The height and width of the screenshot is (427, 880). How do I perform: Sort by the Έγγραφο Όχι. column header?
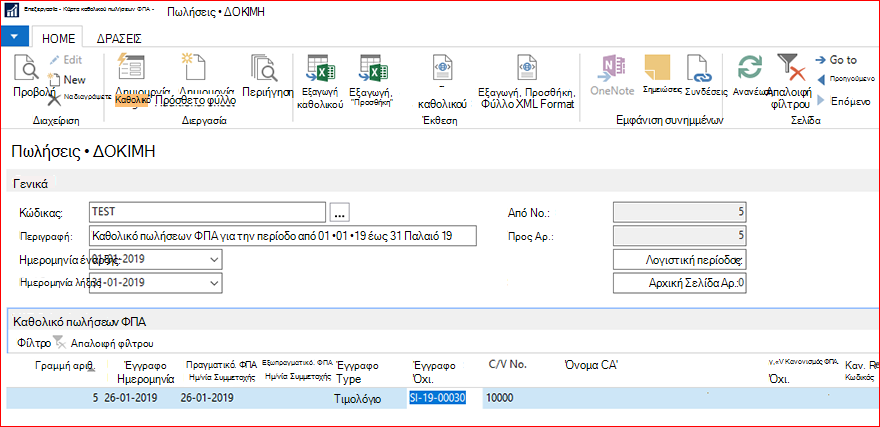click(433, 372)
